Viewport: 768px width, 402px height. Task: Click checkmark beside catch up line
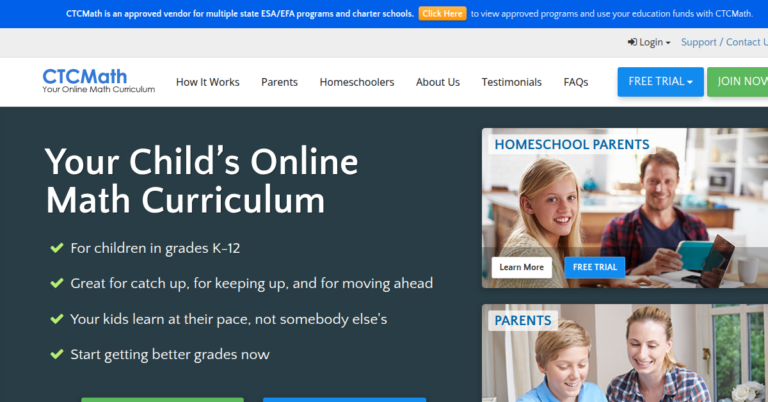57,283
